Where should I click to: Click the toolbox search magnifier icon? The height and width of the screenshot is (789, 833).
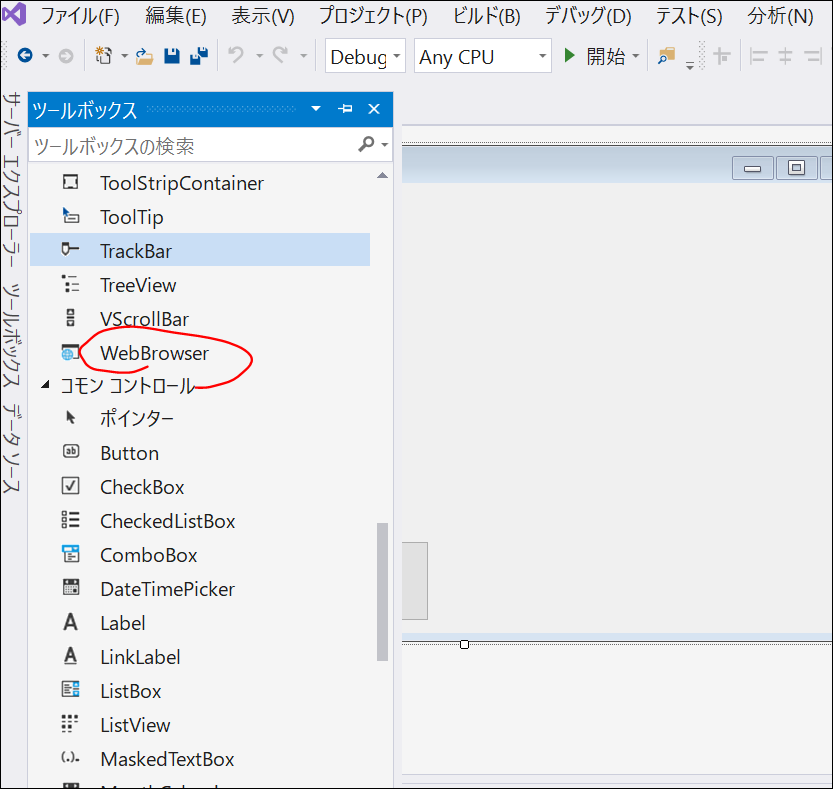point(366,144)
